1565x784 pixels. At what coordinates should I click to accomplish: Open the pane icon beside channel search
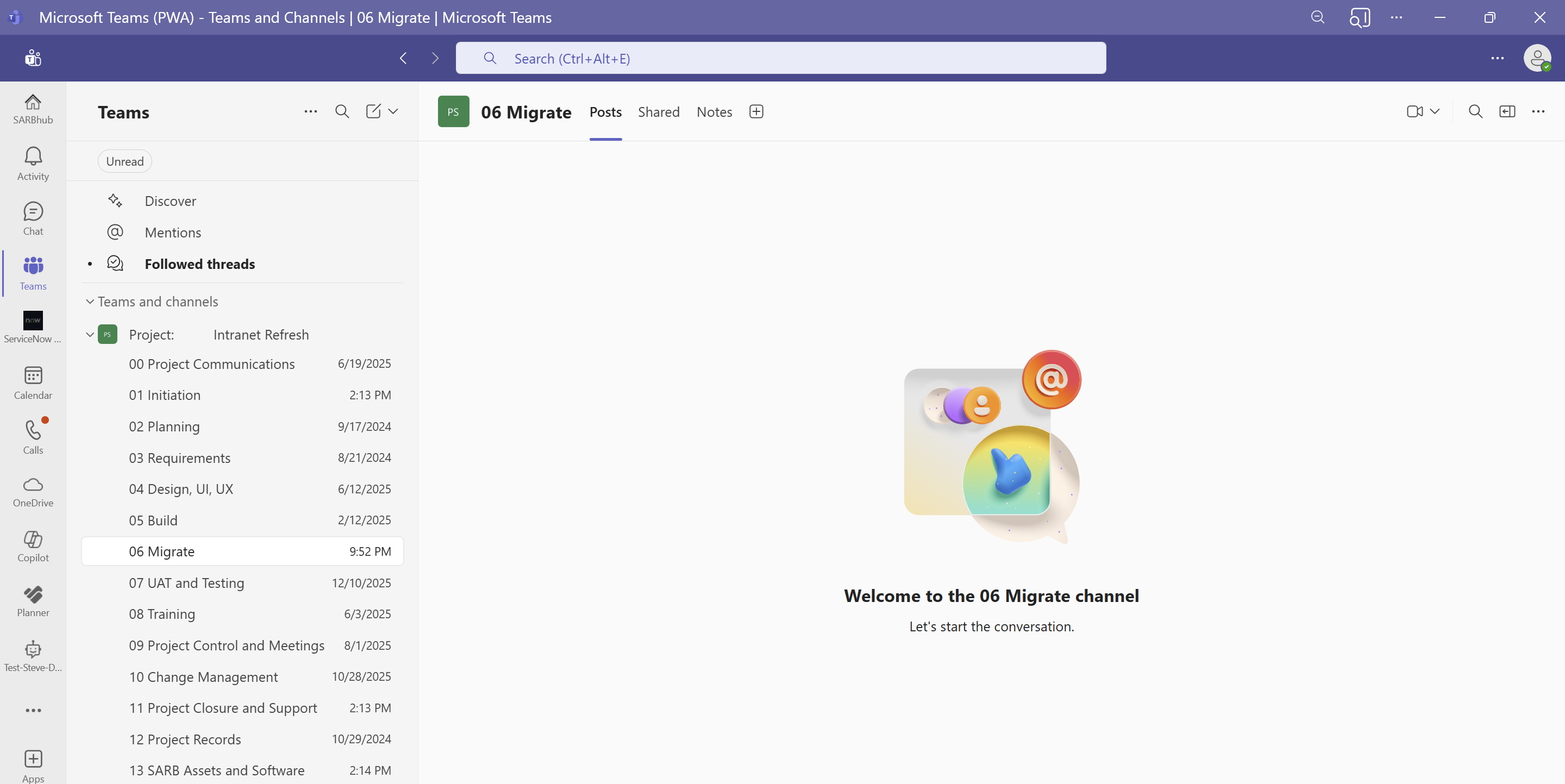1507,112
